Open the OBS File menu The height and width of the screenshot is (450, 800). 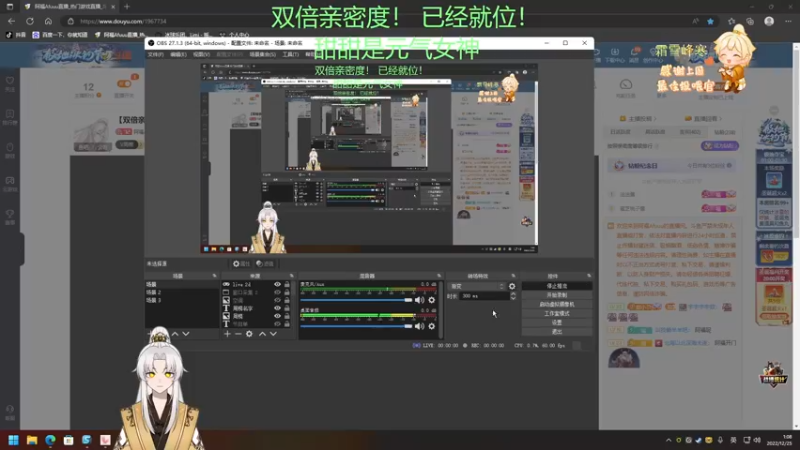[155, 55]
